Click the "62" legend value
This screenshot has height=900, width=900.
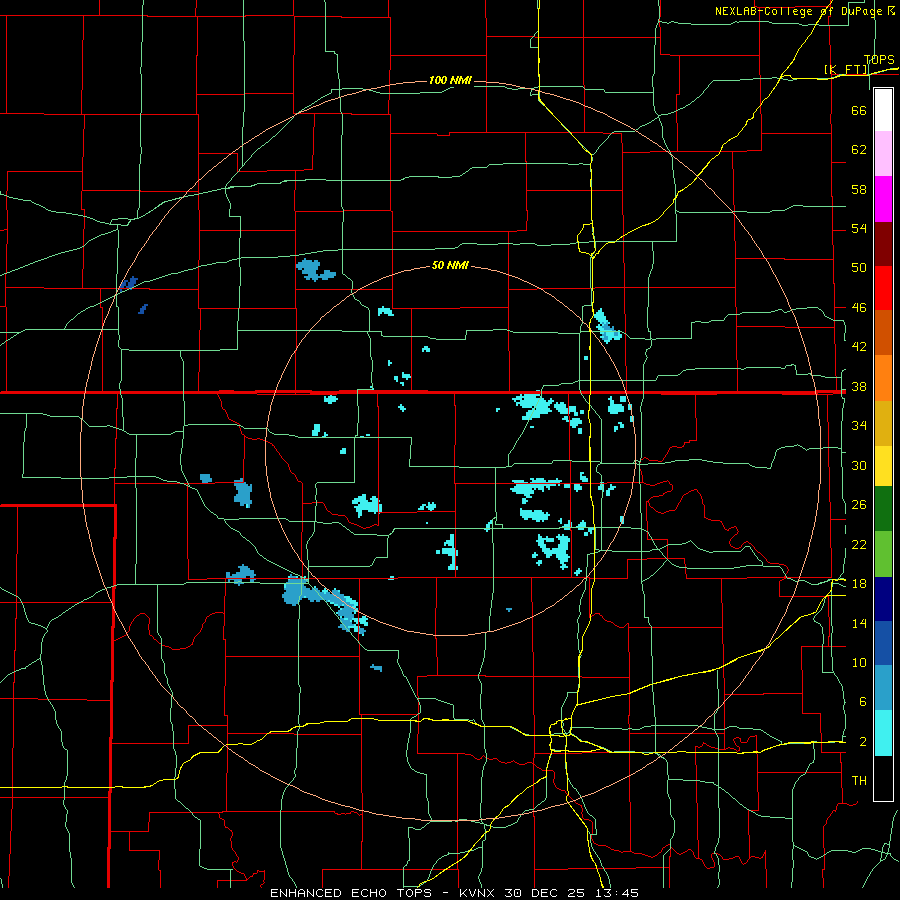tap(859, 149)
